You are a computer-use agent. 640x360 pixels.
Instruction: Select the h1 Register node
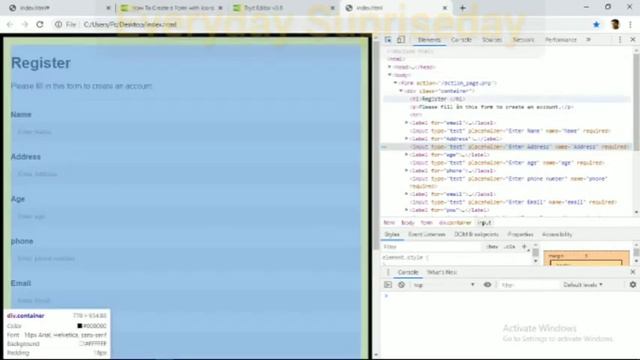[x=438, y=99]
